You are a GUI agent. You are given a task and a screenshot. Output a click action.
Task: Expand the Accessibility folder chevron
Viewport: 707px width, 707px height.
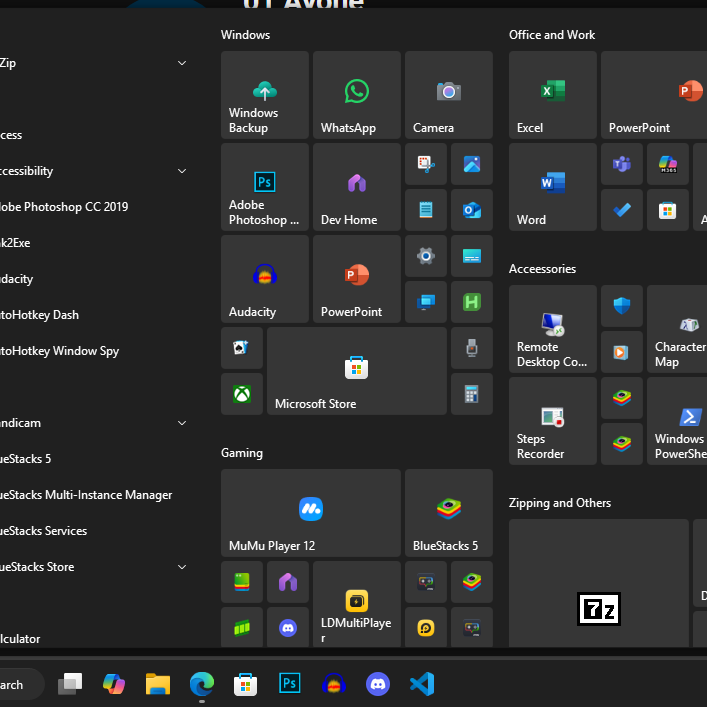click(182, 171)
